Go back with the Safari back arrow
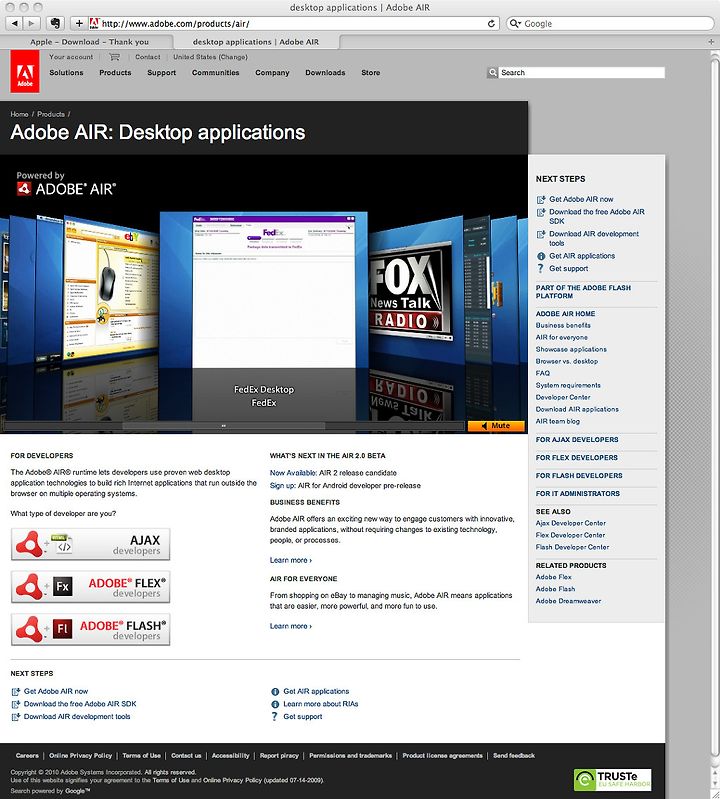The height and width of the screenshot is (799, 720). click(x=14, y=23)
